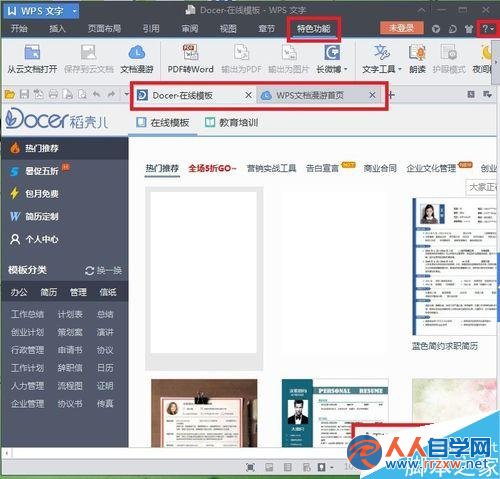Screen dimensions: 500x479
Task: Expand the 文字工具 dropdown
Action: click(x=400, y=69)
